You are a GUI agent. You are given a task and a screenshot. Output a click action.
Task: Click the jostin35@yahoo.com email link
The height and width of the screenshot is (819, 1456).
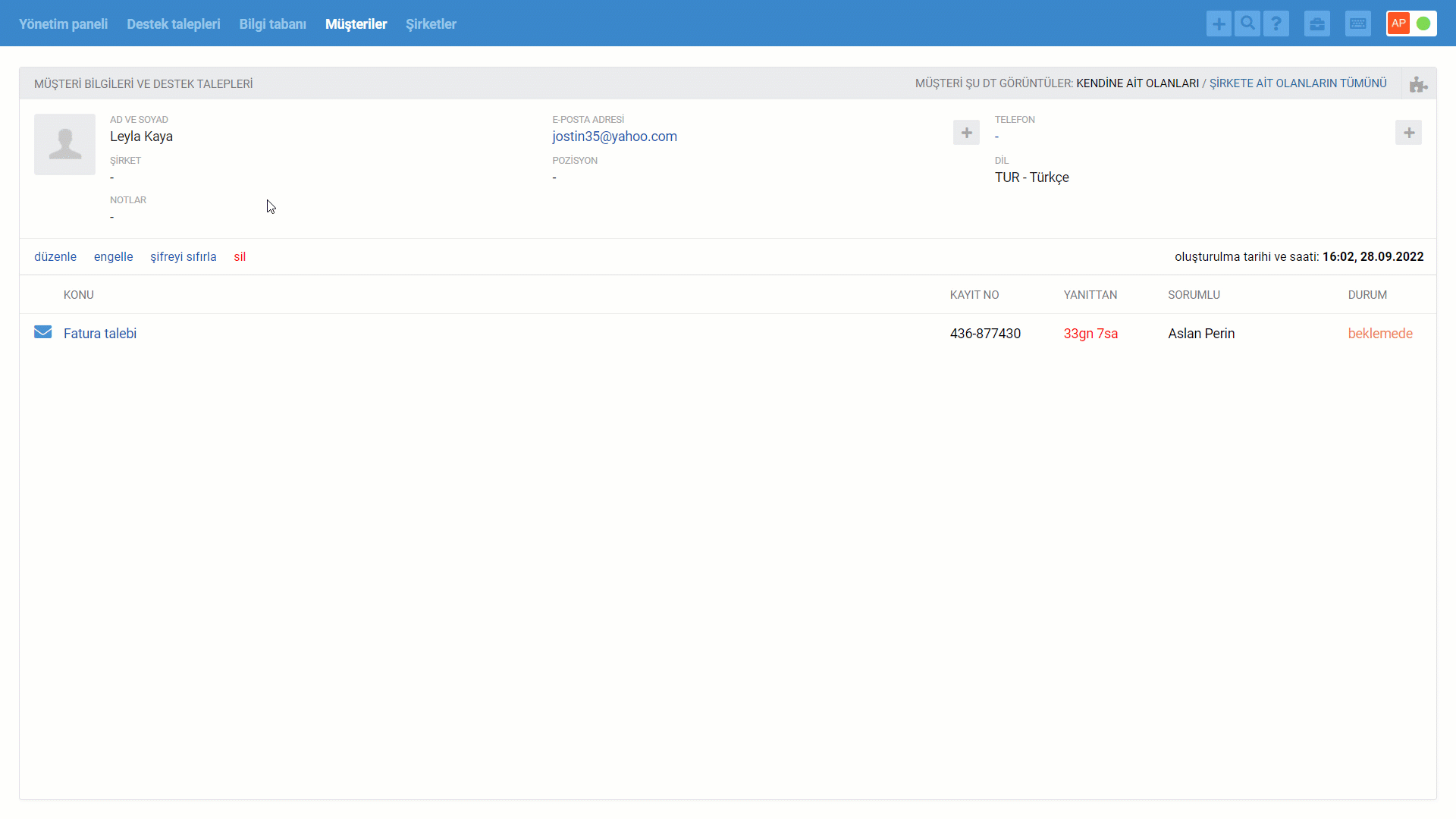pyautogui.click(x=614, y=136)
